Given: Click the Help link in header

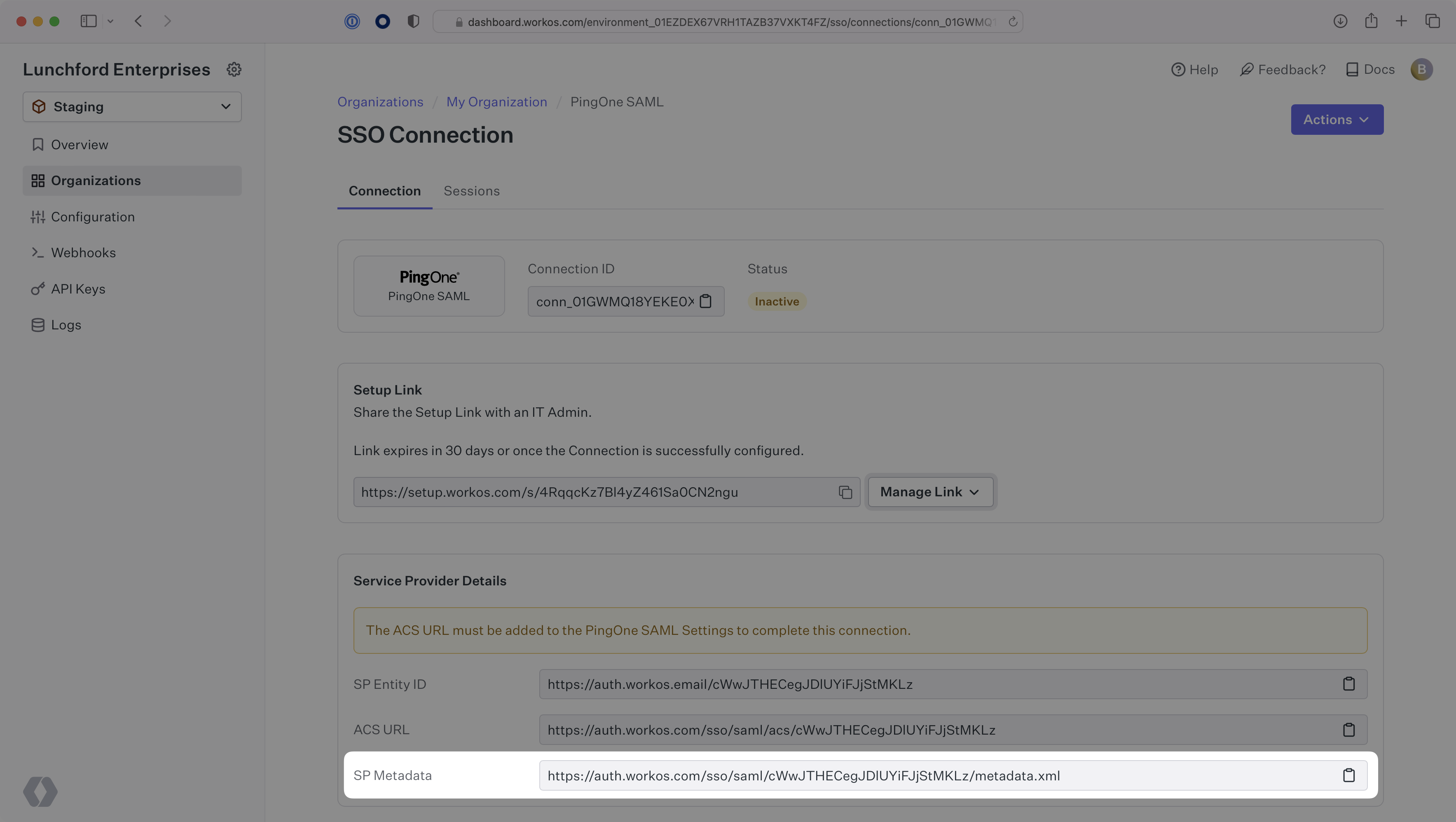Looking at the screenshot, I should click(1193, 69).
